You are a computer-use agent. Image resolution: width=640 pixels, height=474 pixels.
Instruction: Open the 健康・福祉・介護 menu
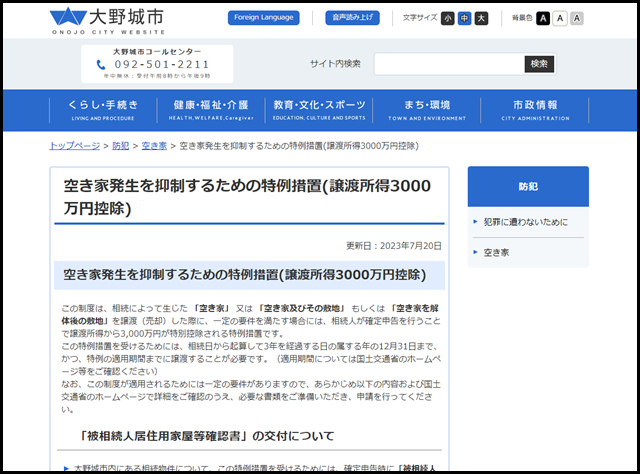211,110
